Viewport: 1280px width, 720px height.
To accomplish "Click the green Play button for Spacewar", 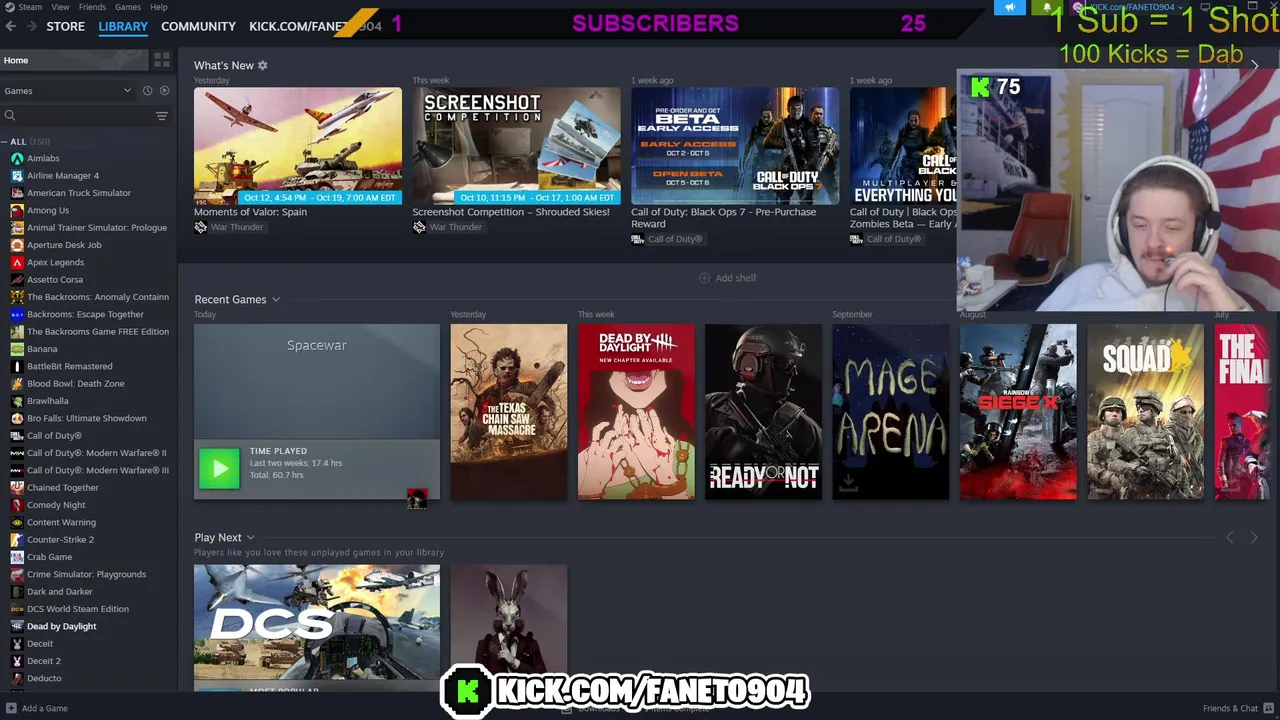I will coord(219,469).
